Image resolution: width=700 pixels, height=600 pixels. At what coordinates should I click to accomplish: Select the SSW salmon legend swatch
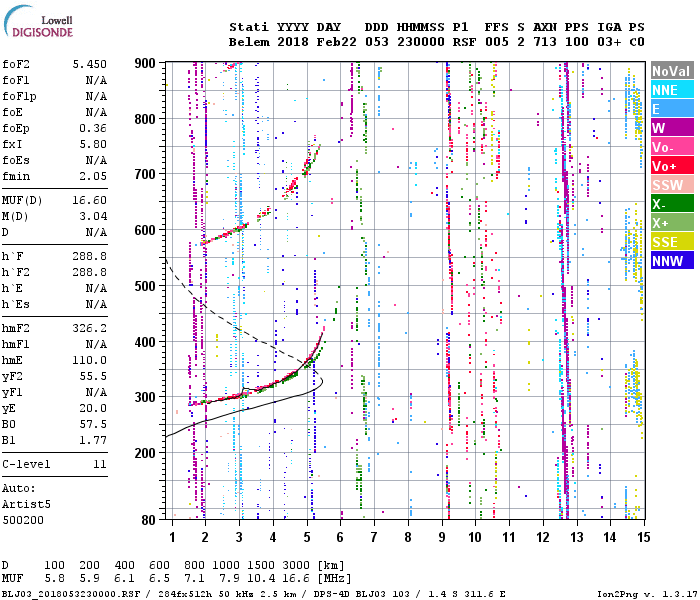coord(672,185)
